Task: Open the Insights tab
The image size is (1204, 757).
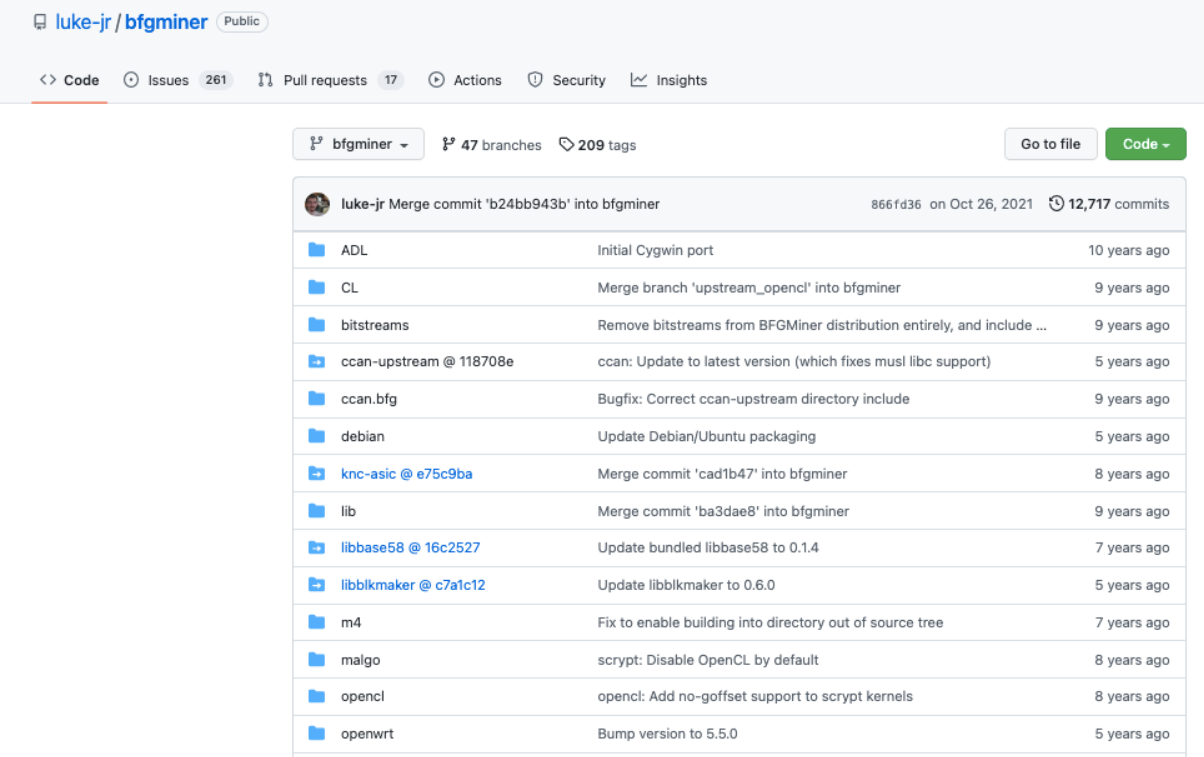Action: [x=669, y=80]
